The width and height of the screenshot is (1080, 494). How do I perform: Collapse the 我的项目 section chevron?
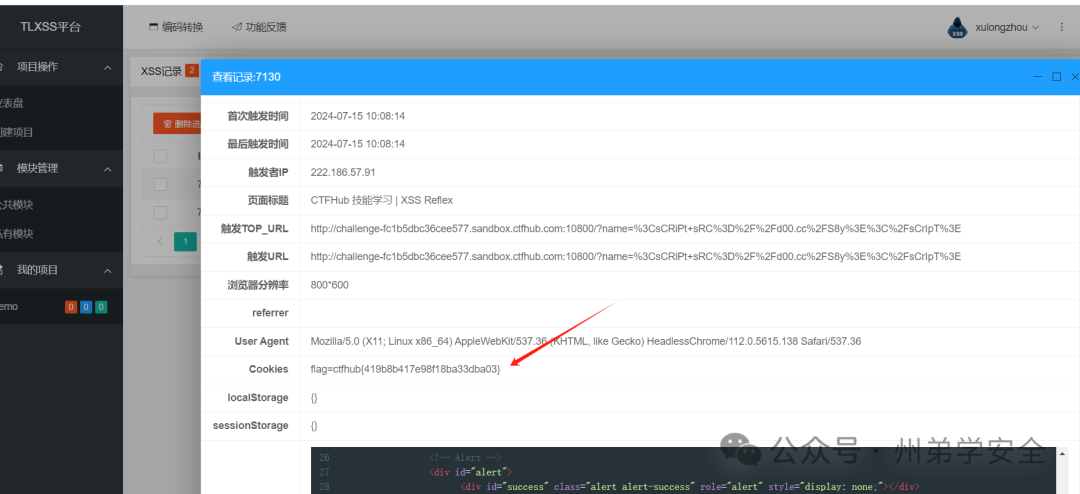pos(107,271)
